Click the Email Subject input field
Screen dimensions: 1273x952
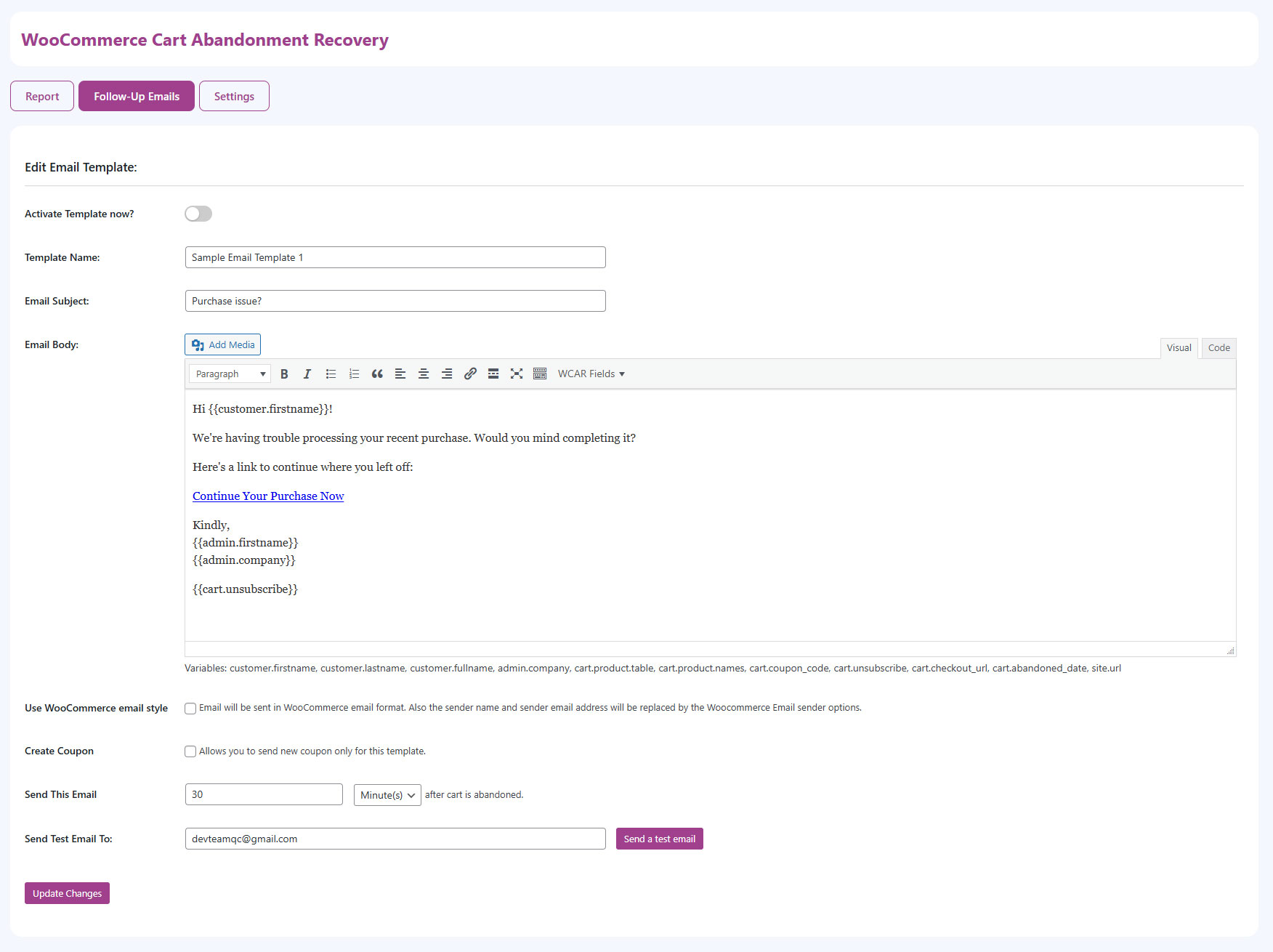[x=395, y=301]
